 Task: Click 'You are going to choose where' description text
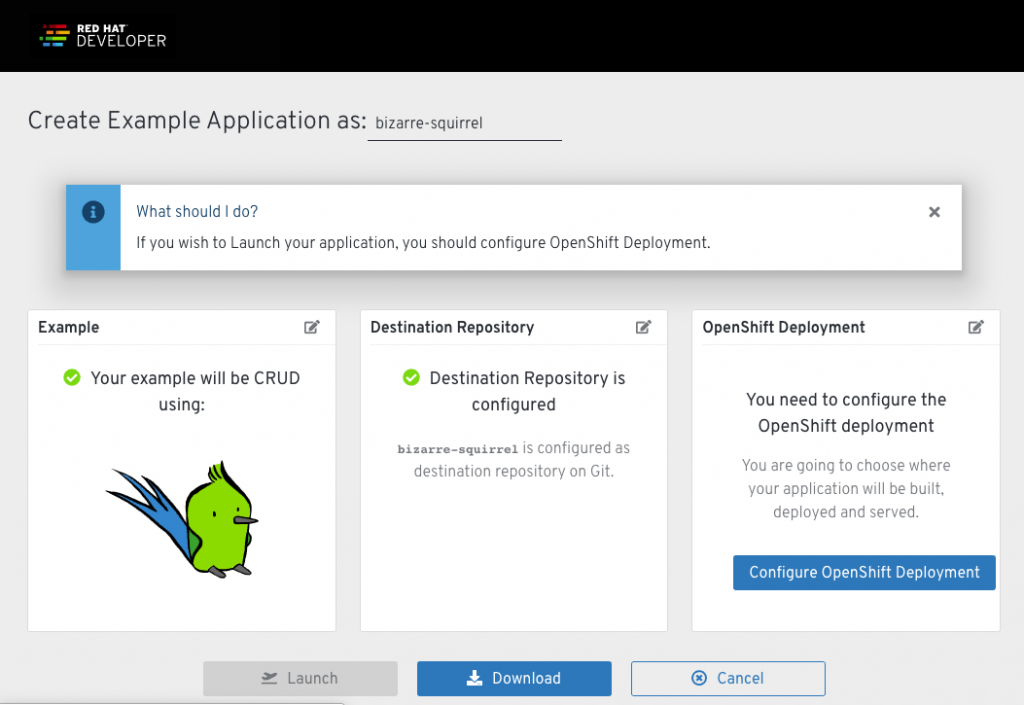pyautogui.click(x=846, y=488)
